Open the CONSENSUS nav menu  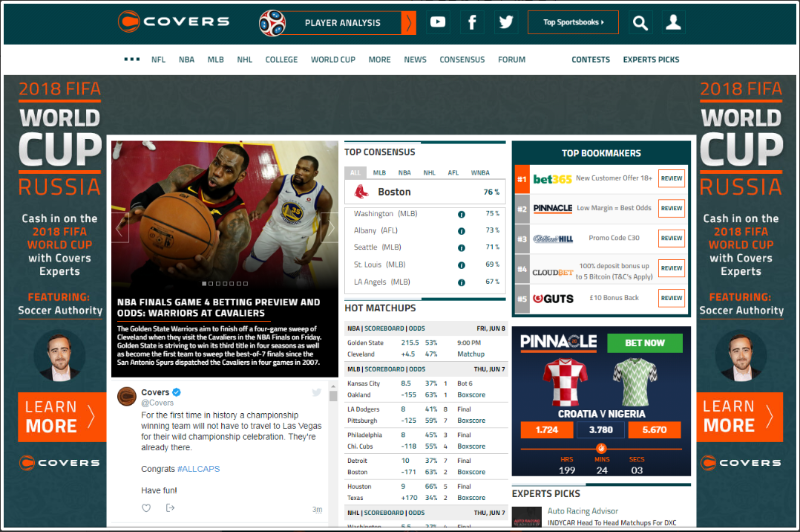462,60
